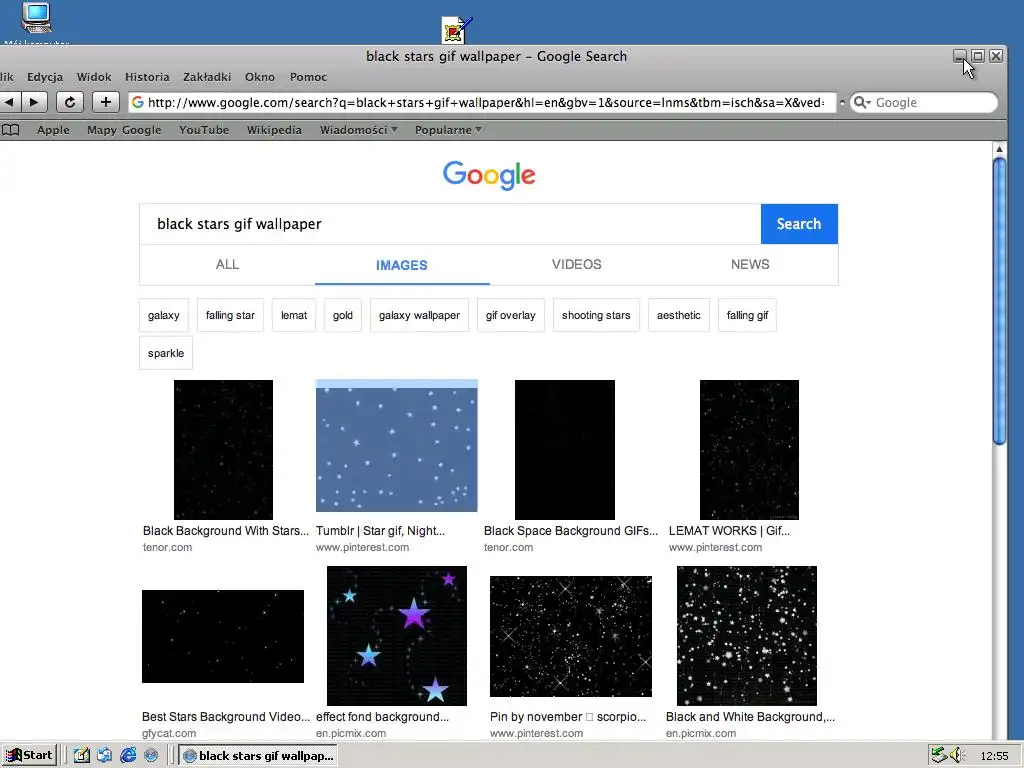Click the Apple bookmark
This screenshot has height=768, width=1024.
53,130
